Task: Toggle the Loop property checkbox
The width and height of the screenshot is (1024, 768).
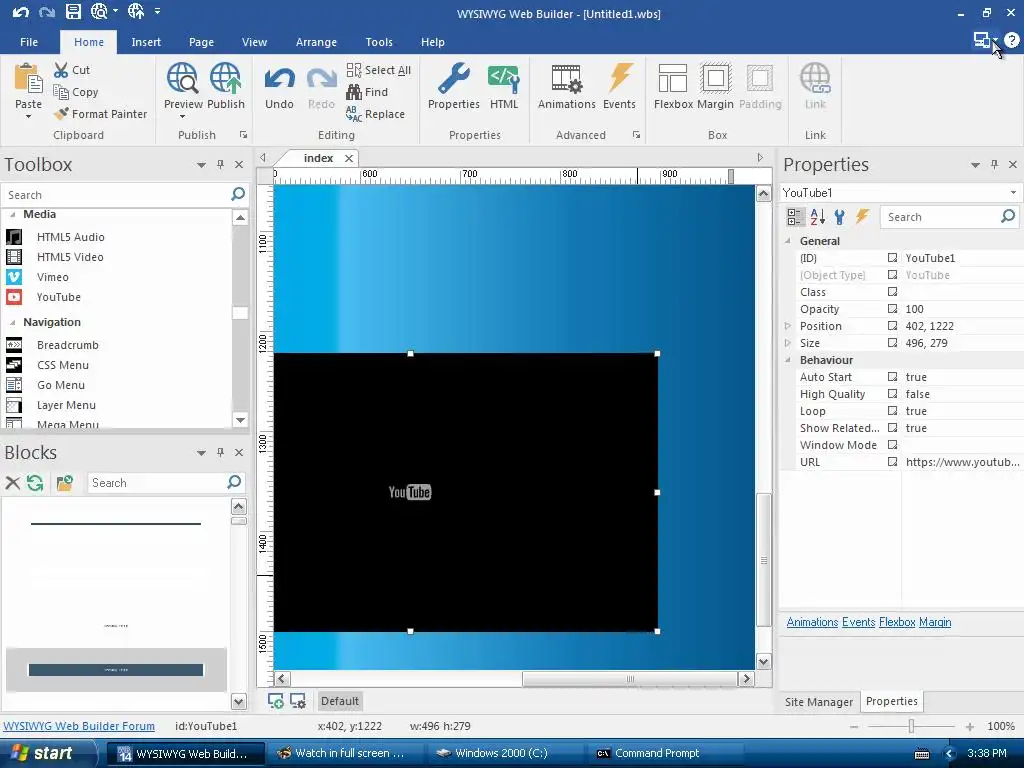Action: (x=892, y=411)
